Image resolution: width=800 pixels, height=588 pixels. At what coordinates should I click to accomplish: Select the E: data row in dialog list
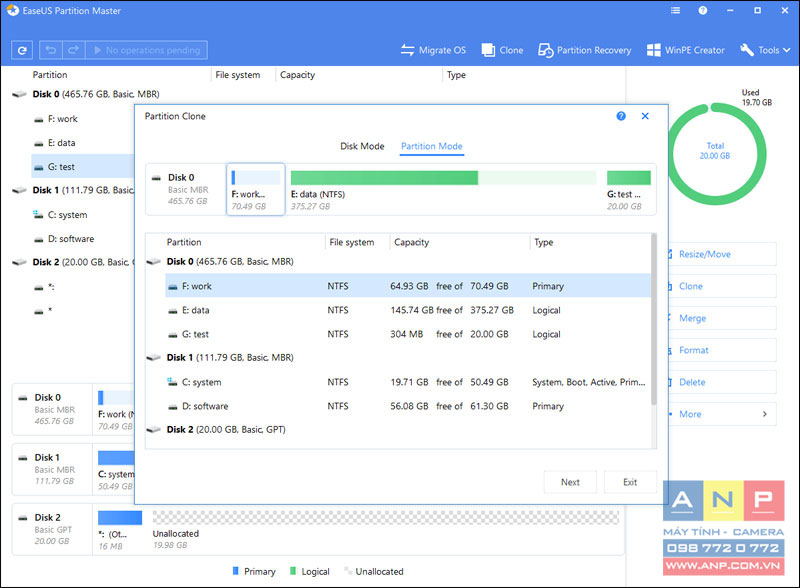point(408,310)
